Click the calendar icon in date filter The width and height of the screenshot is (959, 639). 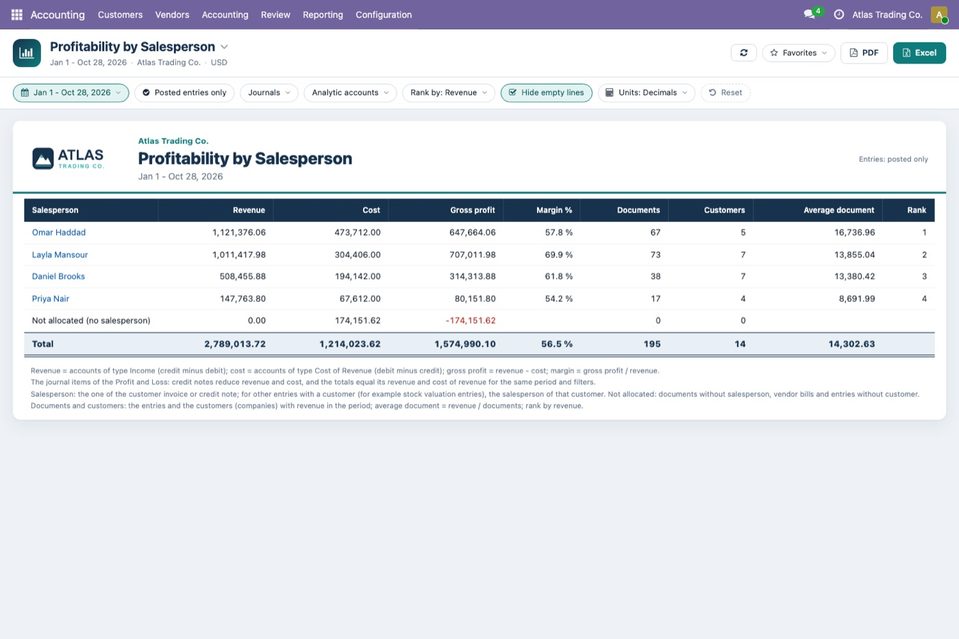point(25,93)
